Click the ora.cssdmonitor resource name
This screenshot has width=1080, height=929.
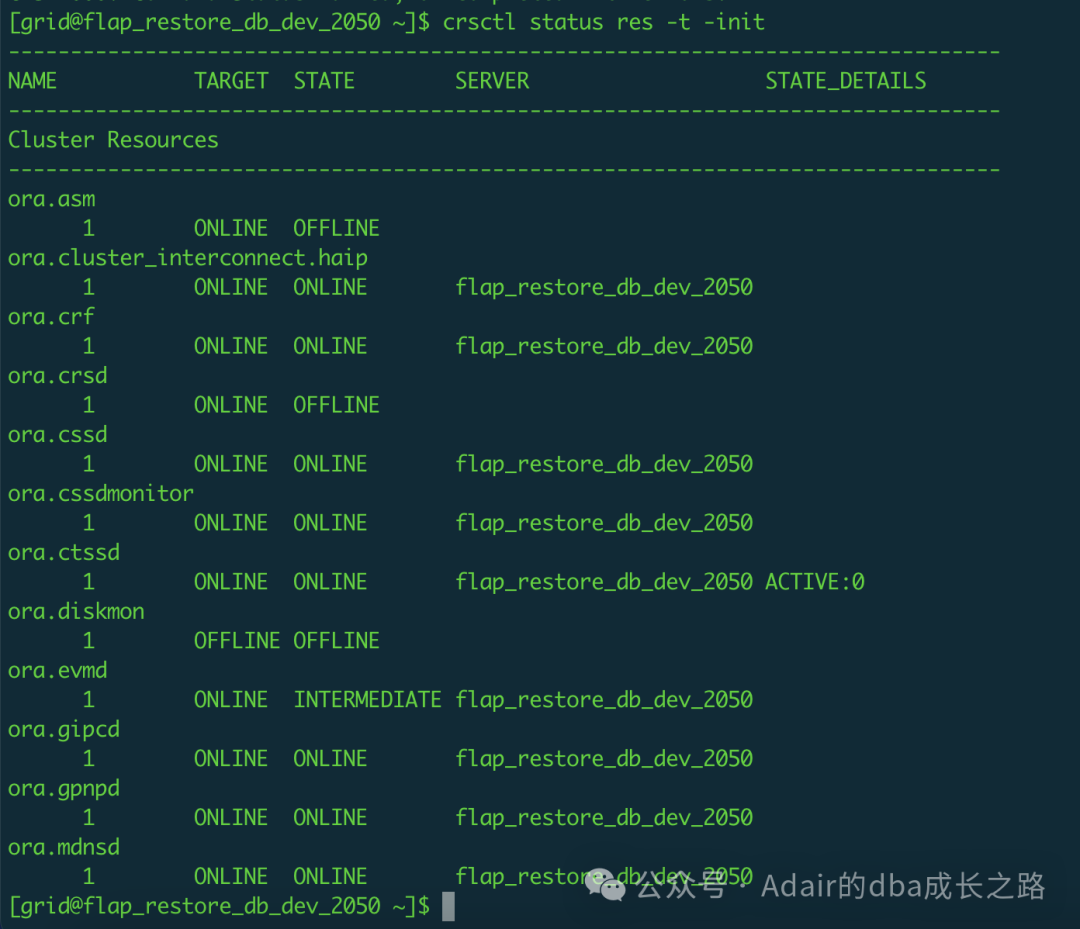click(x=101, y=494)
